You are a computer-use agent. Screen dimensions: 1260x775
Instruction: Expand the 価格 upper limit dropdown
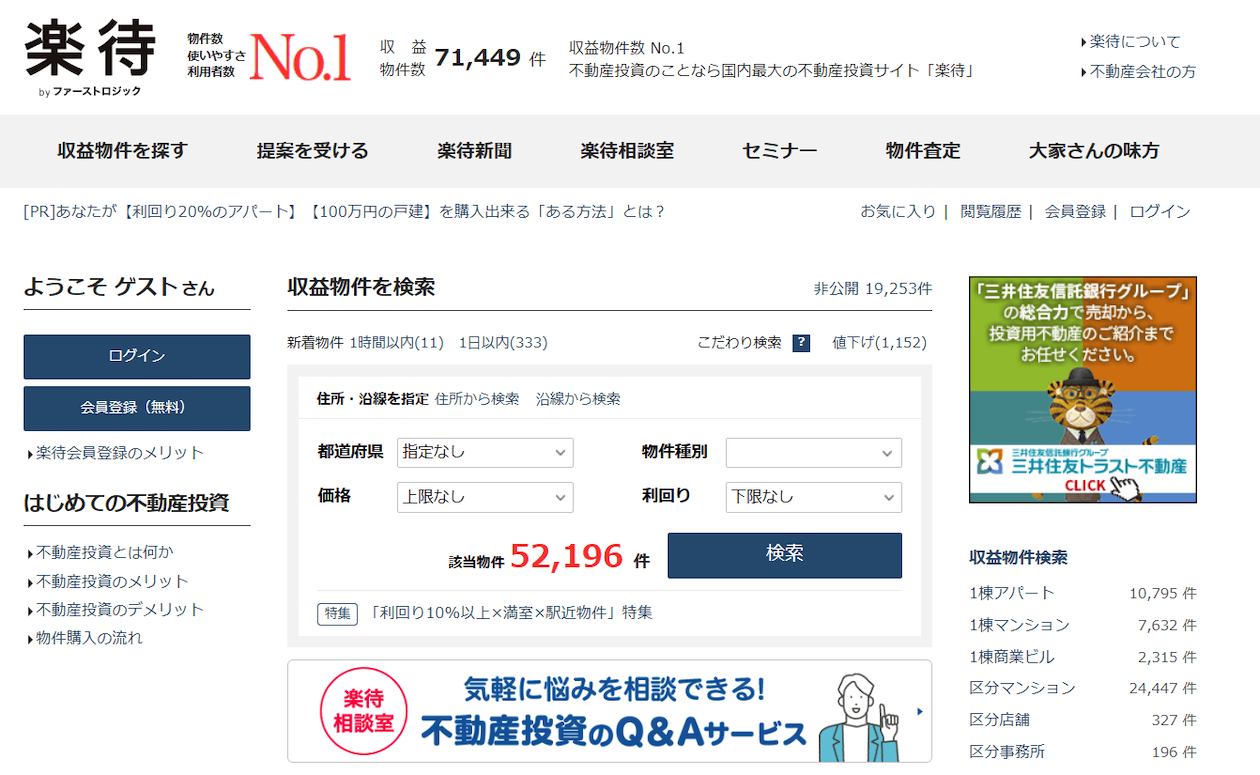pyautogui.click(x=485, y=497)
